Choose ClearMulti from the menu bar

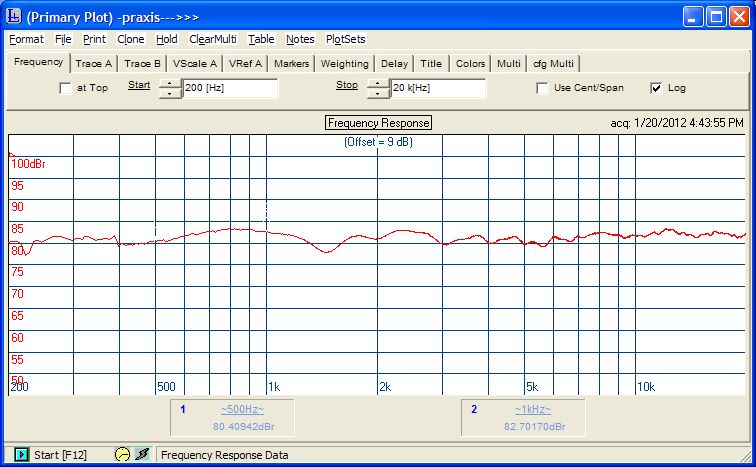click(x=213, y=39)
